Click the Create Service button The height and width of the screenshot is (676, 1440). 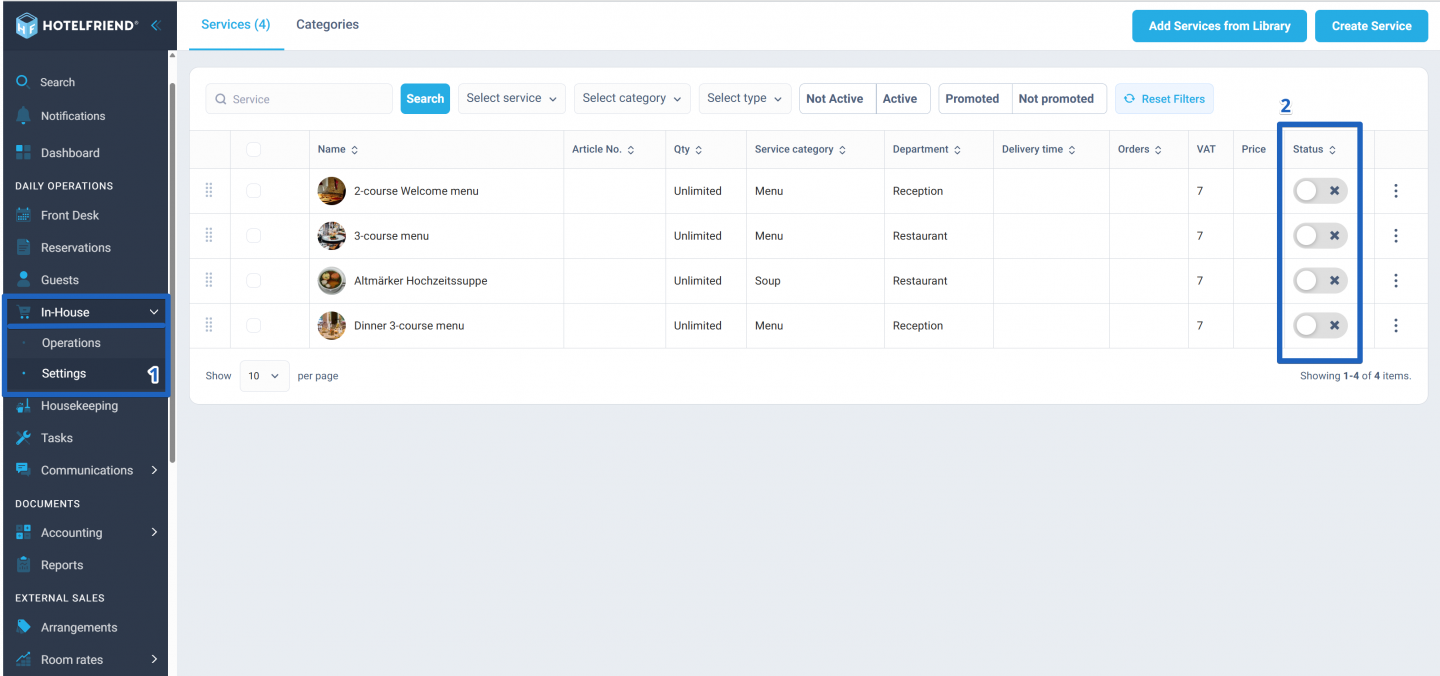click(x=1371, y=26)
